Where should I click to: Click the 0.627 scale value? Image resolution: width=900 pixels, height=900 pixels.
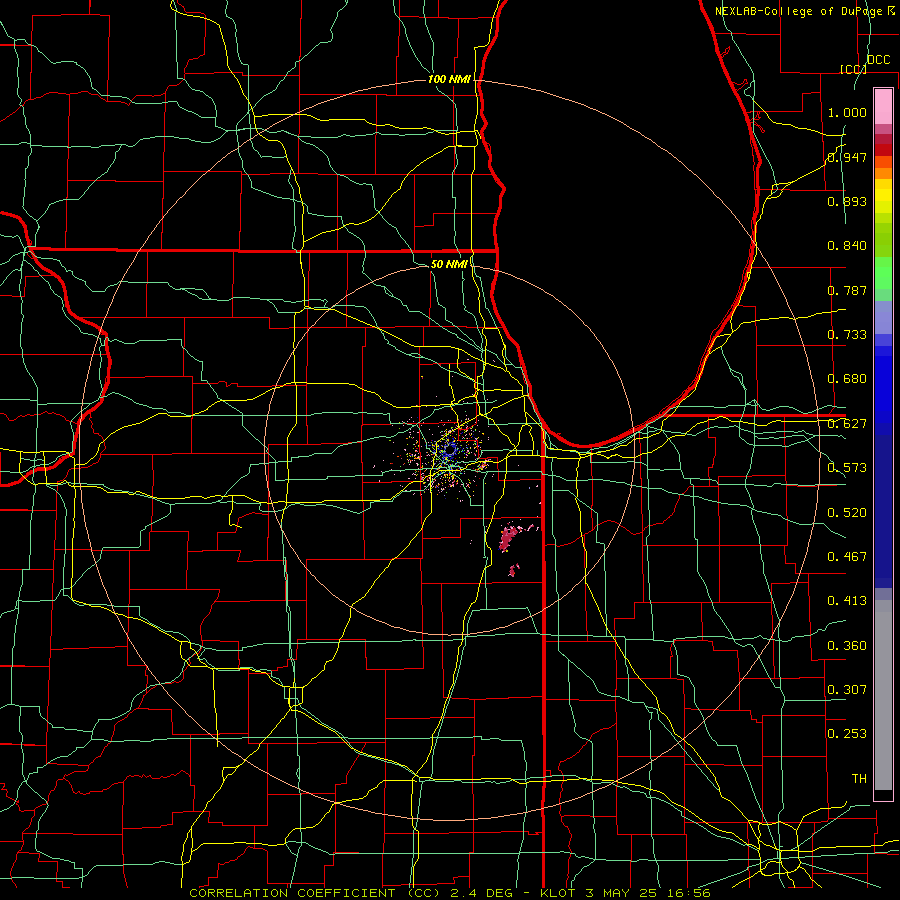[847, 424]
